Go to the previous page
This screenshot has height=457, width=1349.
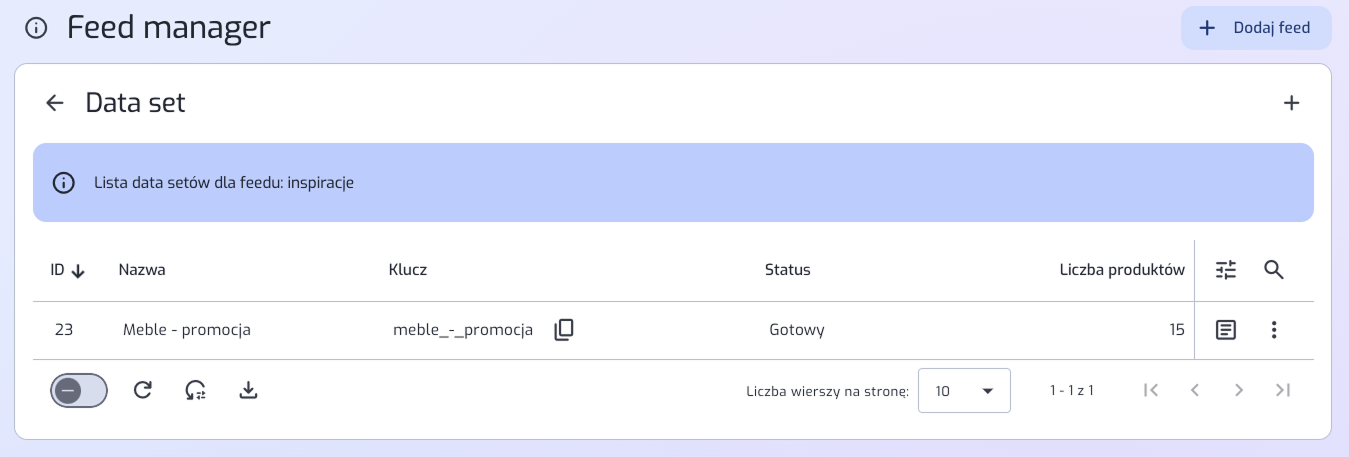point(1195,391)
